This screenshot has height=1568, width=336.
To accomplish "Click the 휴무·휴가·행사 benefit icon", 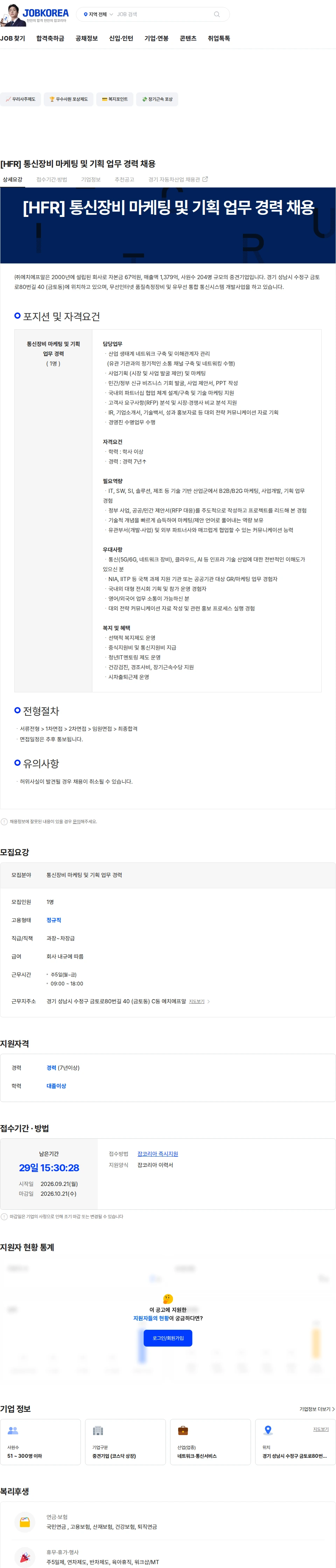I will (24, 1558).
